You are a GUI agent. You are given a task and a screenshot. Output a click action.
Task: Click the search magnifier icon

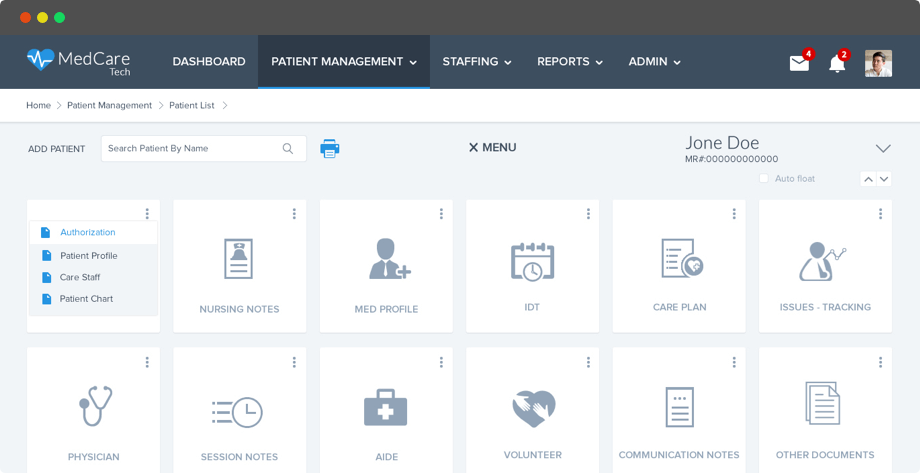[288, 148]
